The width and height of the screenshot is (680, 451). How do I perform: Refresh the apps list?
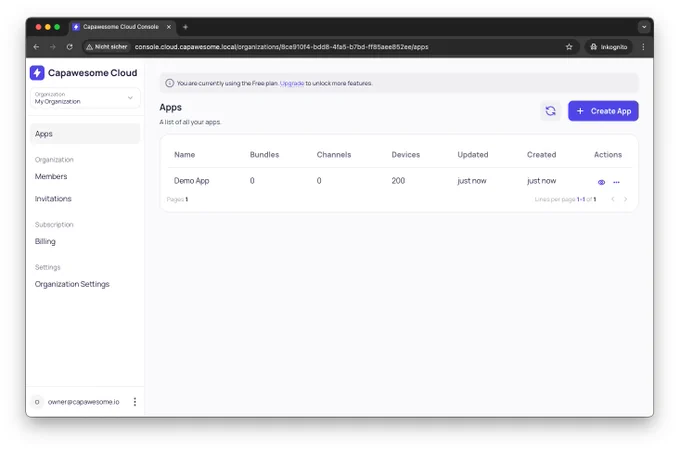[550, 111]
